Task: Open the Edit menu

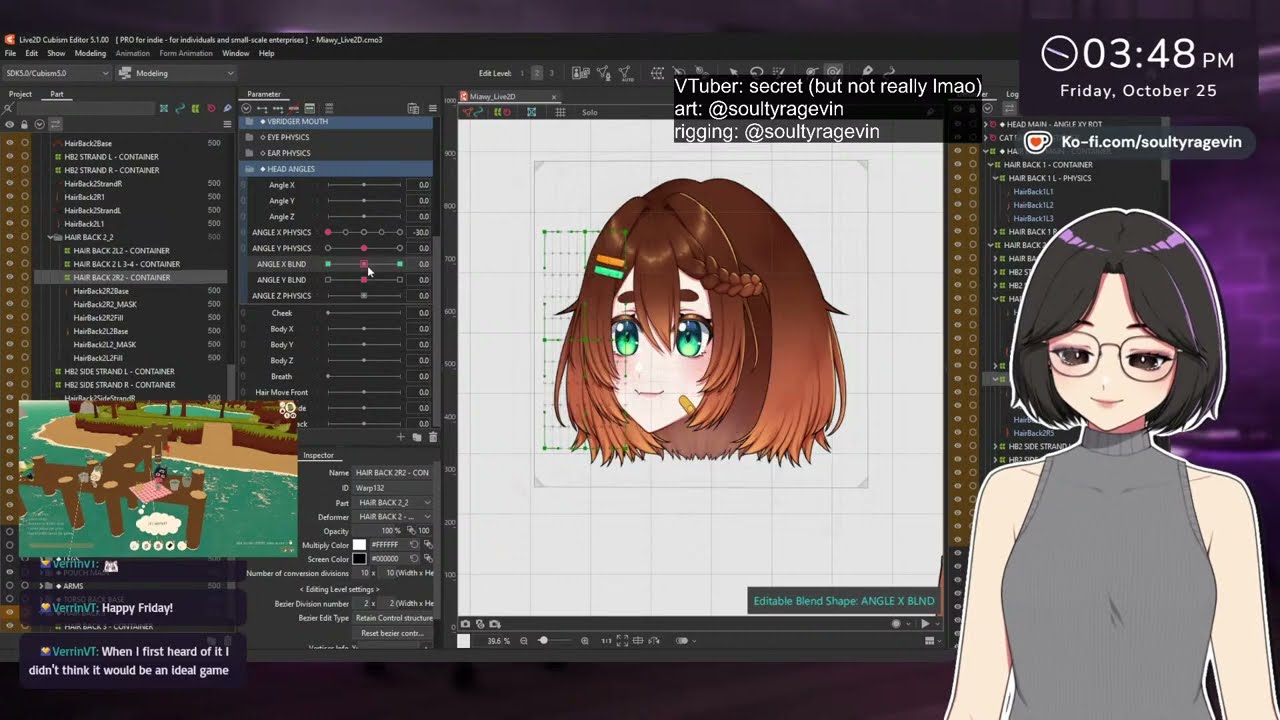Action: pos(32,53)
